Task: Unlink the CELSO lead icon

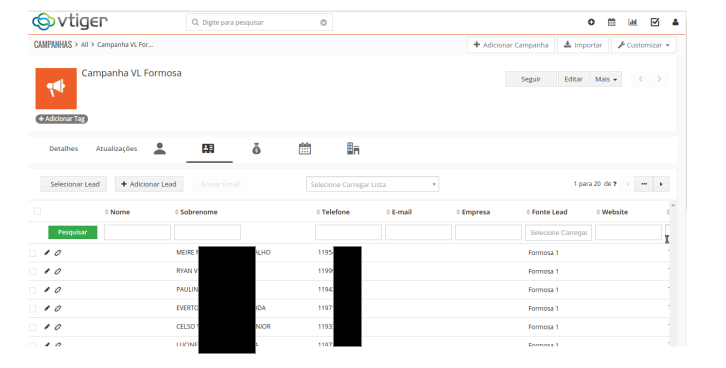Action: pyautogui.click(x=58, y=327)
